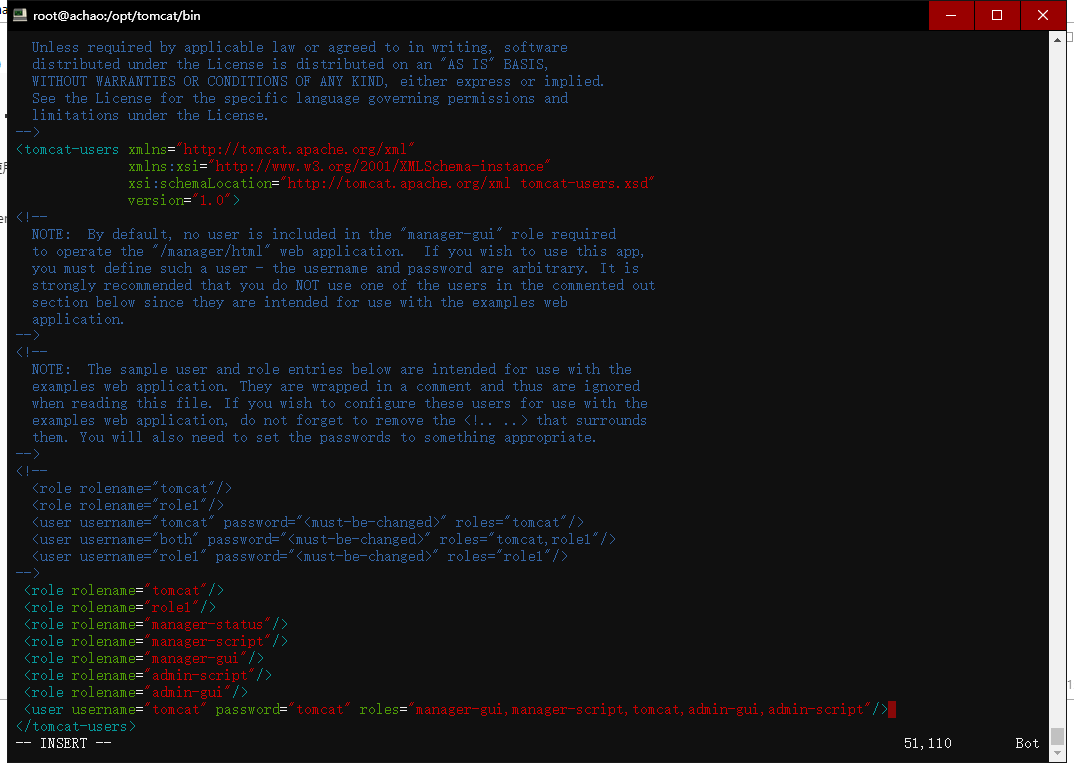
Task: Click the www.w3.org XMLSchema-instance URL
Action: click(x=380, y=166)
